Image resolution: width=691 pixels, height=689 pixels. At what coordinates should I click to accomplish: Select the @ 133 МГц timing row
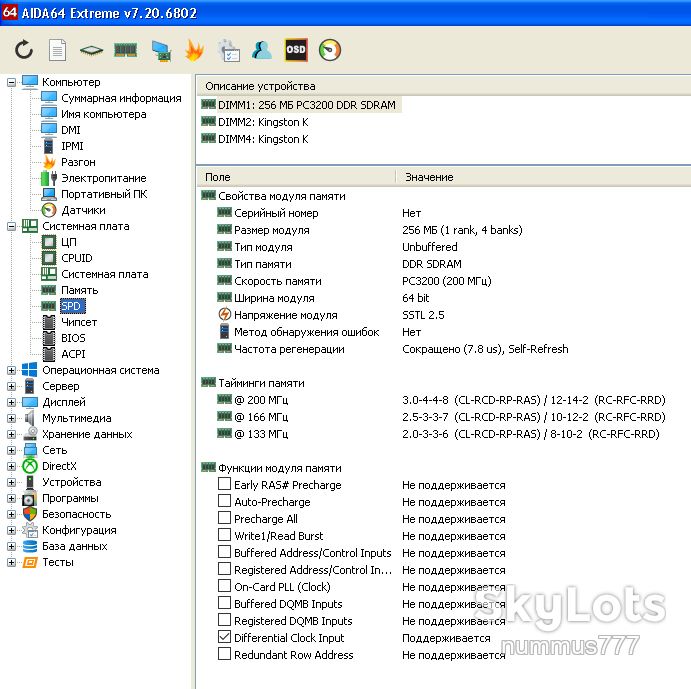click(443, 434)
